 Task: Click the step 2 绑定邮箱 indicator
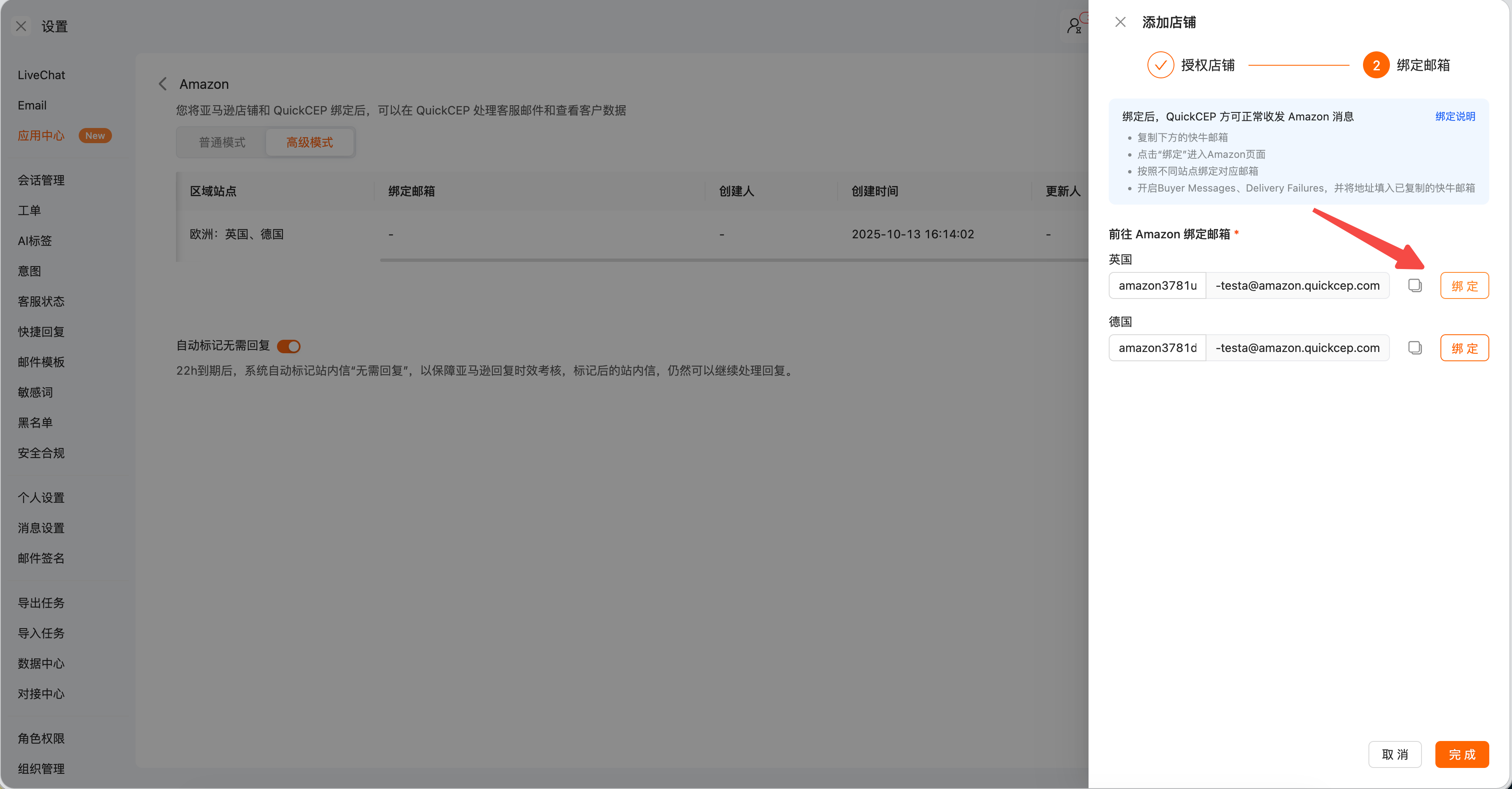[x=1376, y=65]
